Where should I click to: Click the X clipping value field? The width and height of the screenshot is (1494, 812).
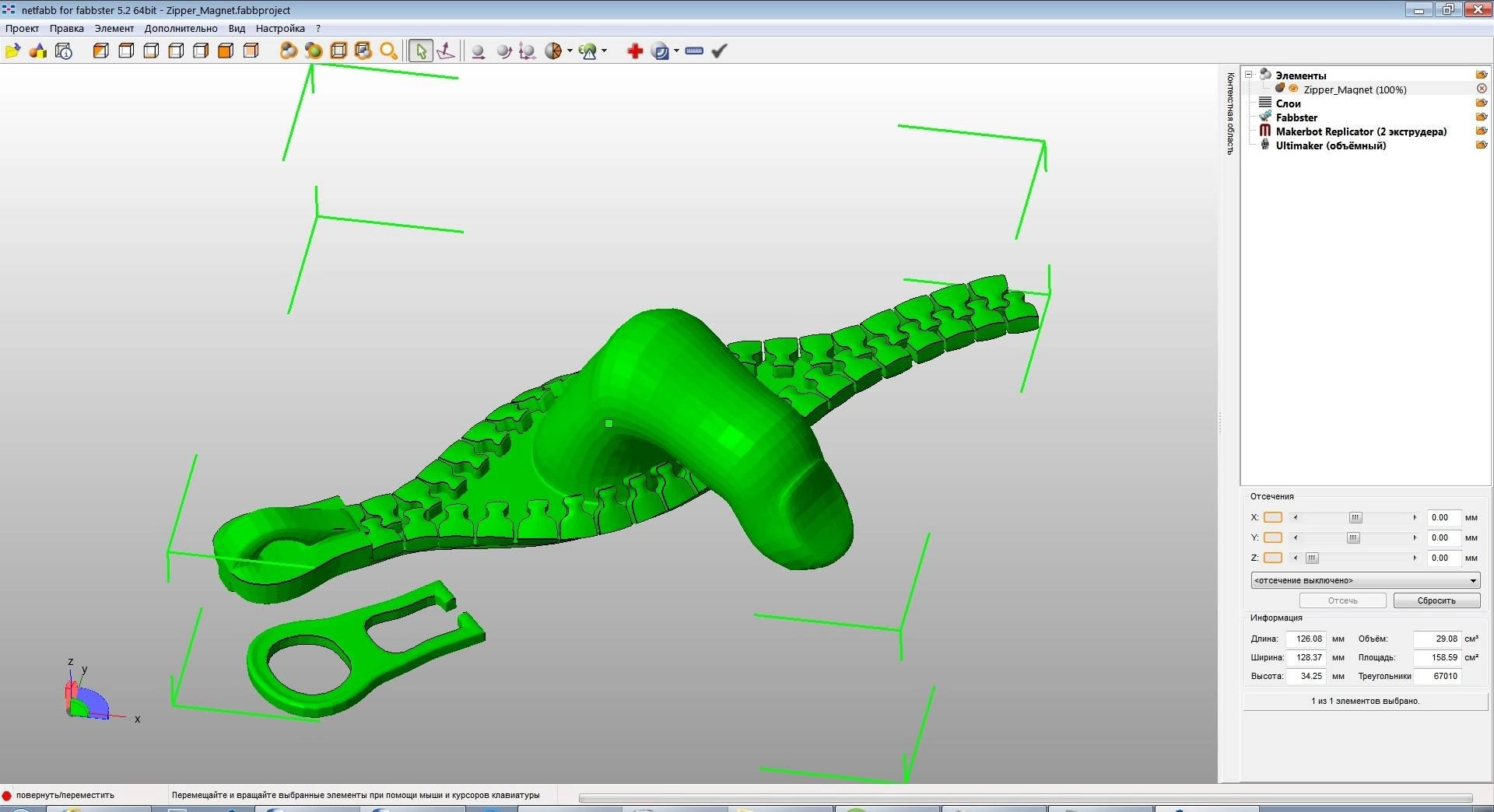pyautogui.click(x=1443, y=517)
